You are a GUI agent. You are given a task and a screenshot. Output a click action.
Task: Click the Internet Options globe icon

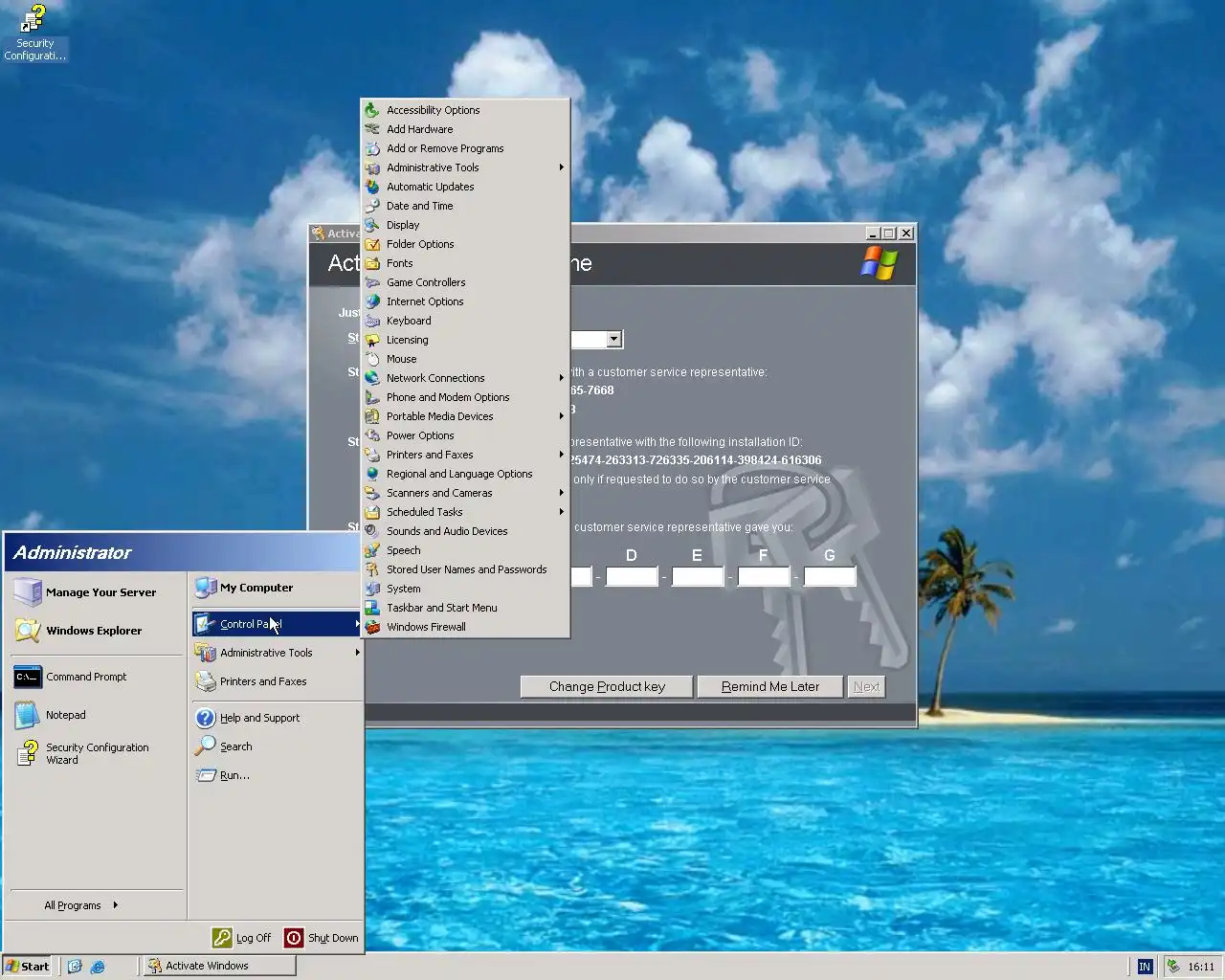(x=372, y=301)
